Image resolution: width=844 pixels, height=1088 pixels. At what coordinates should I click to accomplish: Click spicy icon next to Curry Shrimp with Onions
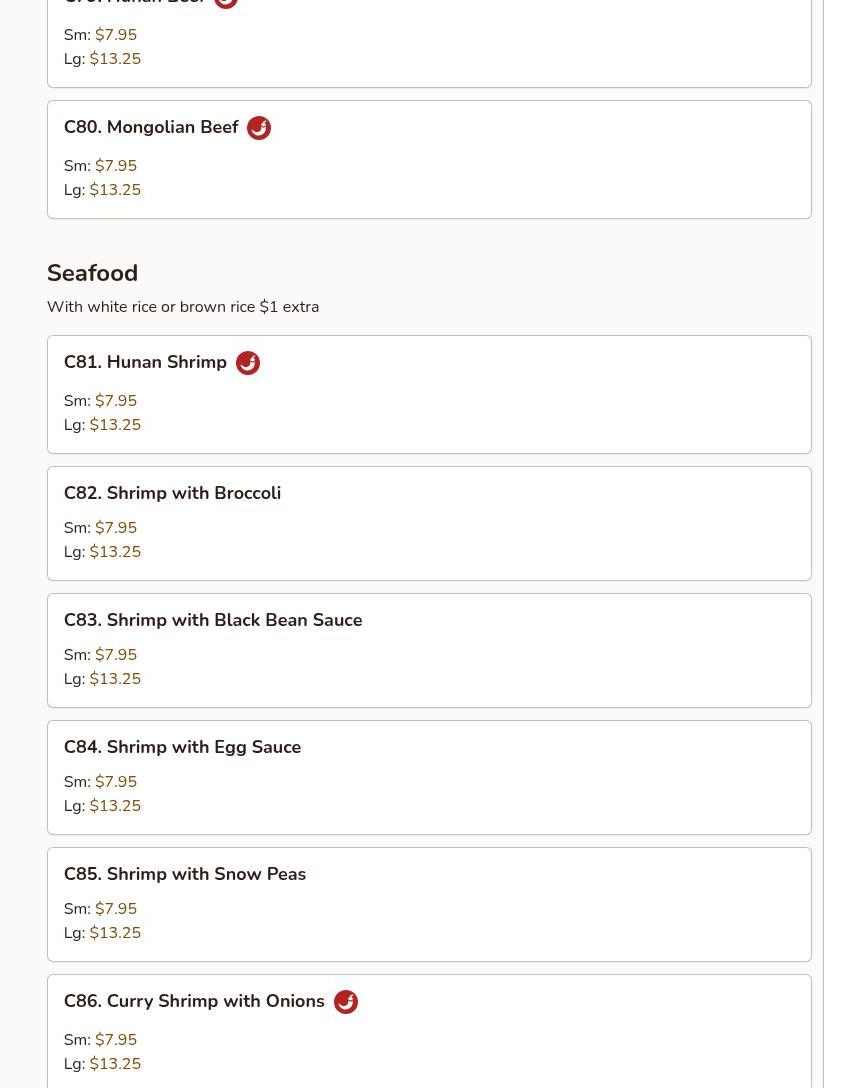pyautogui.click(x=346, y=1002)
